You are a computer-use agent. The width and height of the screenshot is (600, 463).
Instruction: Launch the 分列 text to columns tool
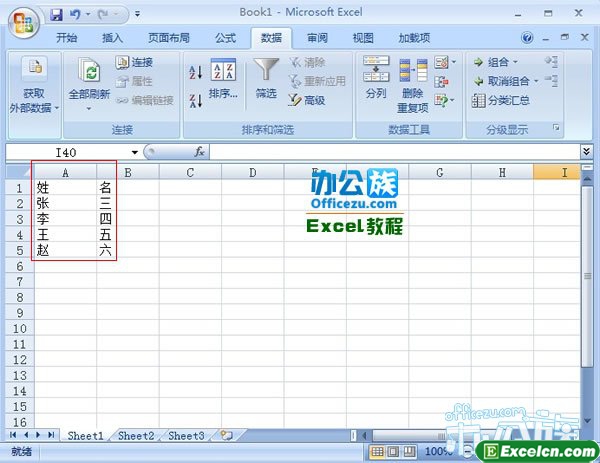(x=376, y=78)
